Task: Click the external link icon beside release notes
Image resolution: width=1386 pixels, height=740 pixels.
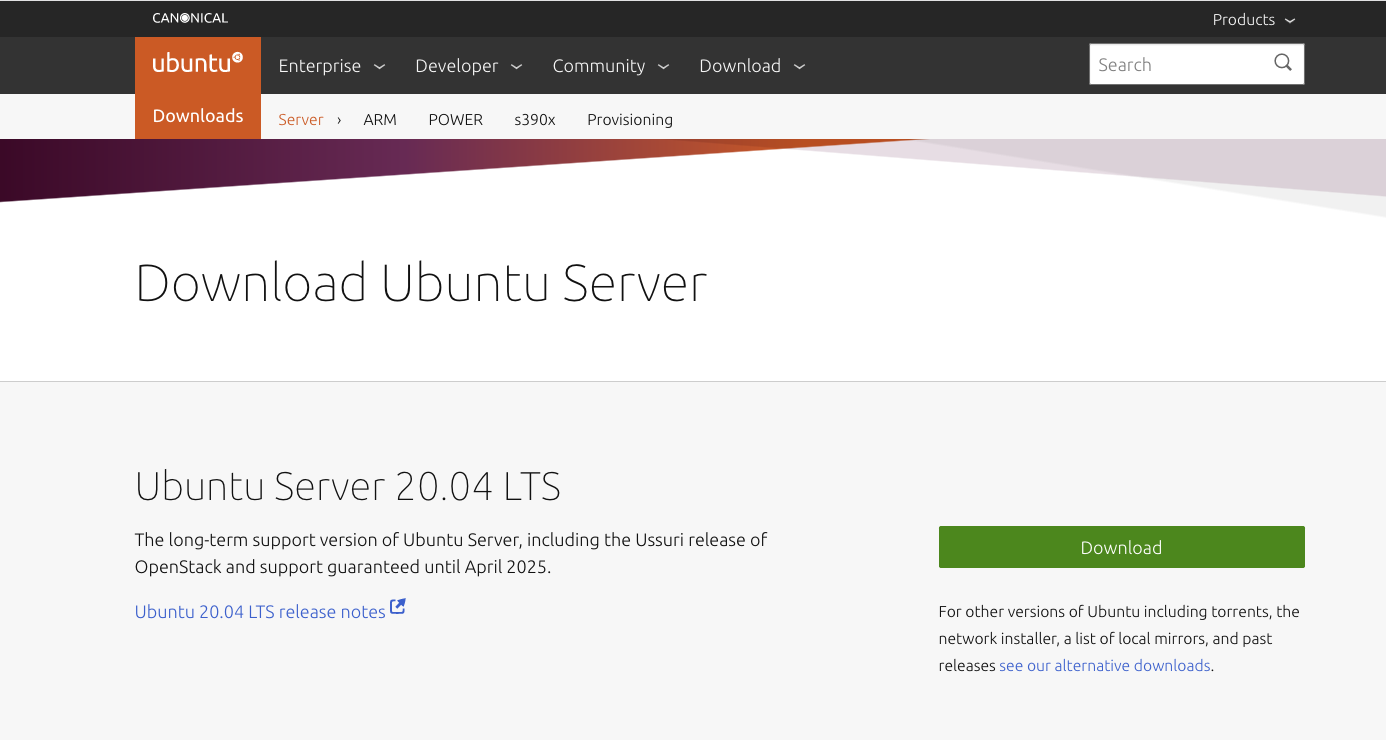Action: (398, 607)
